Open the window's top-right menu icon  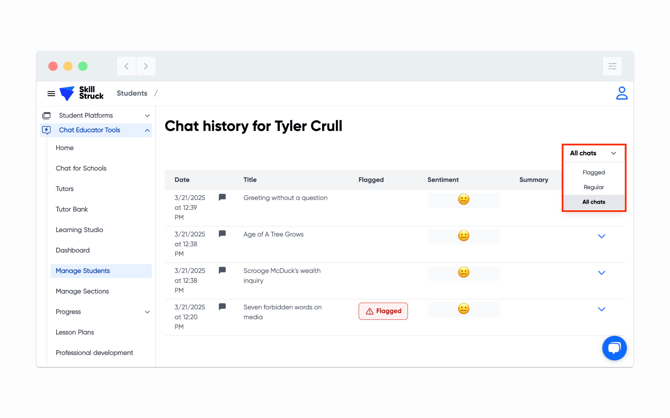[x=612, y=66]
